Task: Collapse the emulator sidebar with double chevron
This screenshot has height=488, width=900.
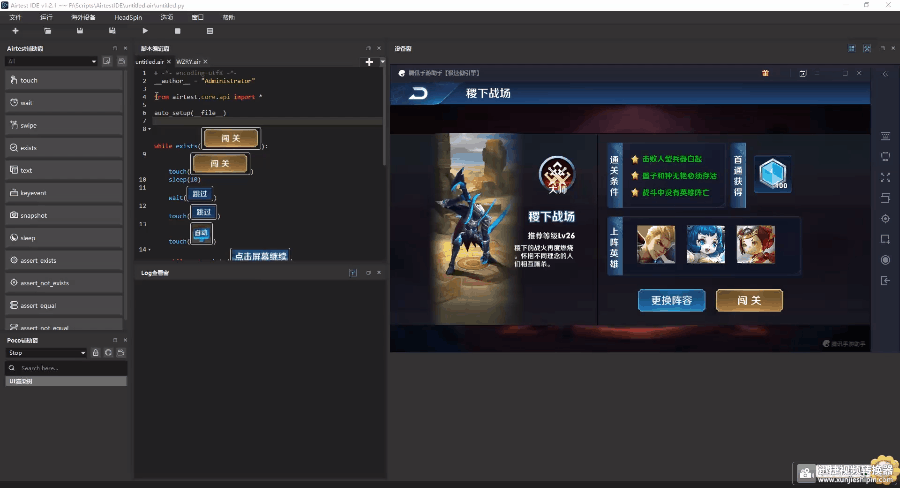Action: pyautogui.click(x=885, y=73)
